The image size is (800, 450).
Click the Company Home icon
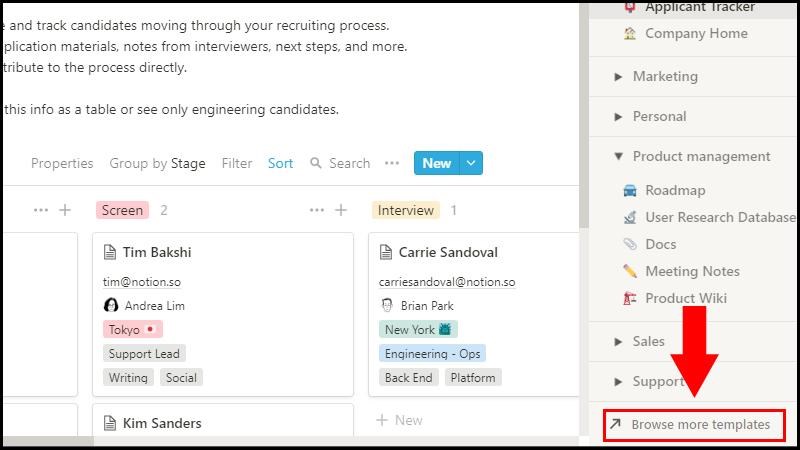(630, 33)
